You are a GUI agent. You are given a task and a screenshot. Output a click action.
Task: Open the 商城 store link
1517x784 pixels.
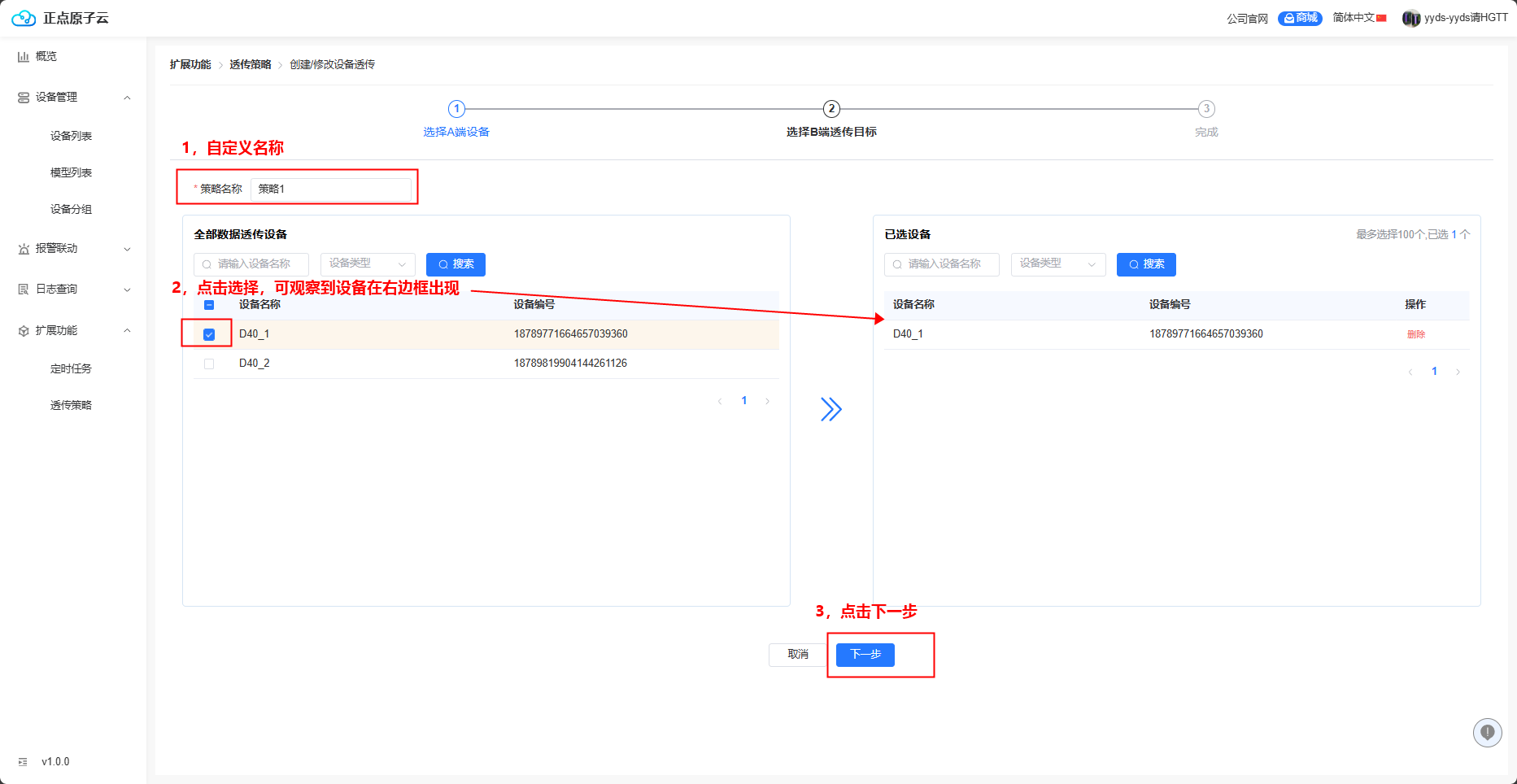pyautogui.click(x=1300, y=18)
